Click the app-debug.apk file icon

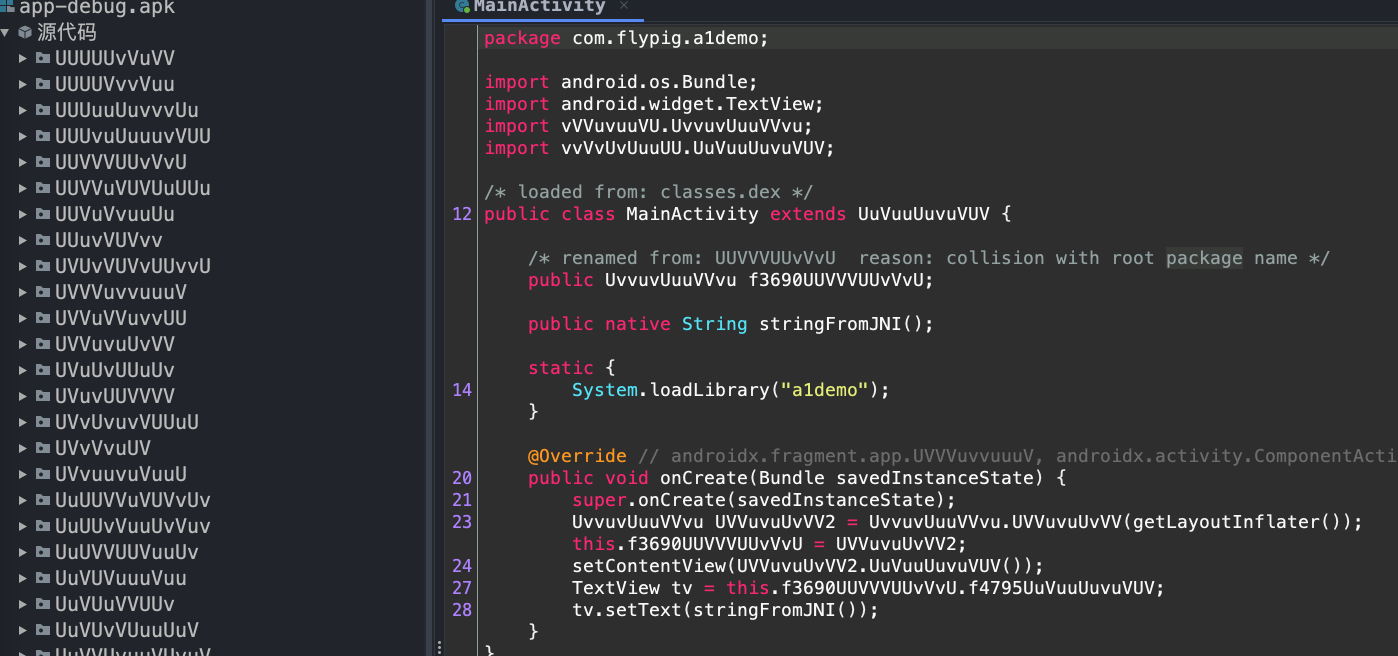(x=8, y=8)
